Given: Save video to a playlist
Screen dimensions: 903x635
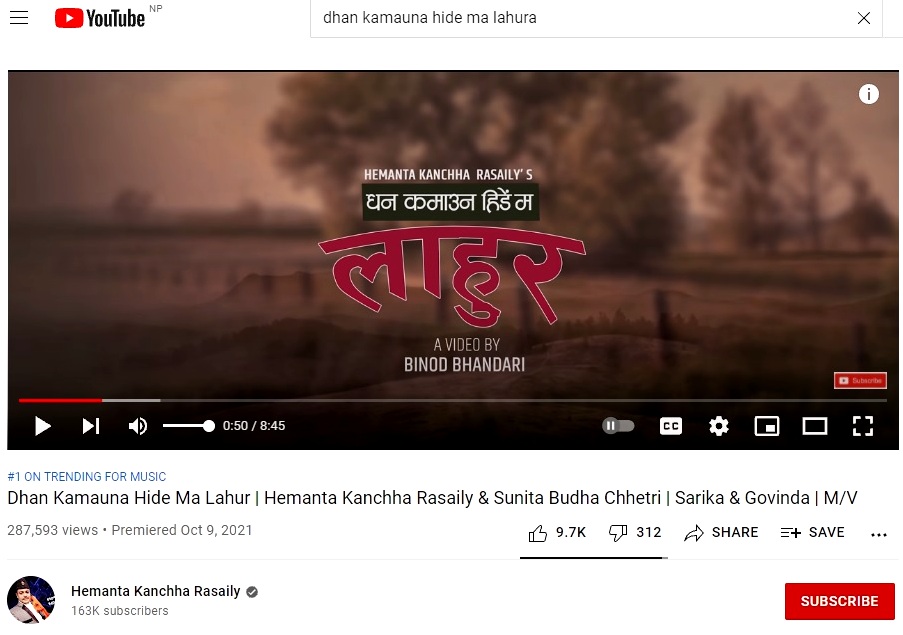Looking at the screenshot, I should coord(813,533).
